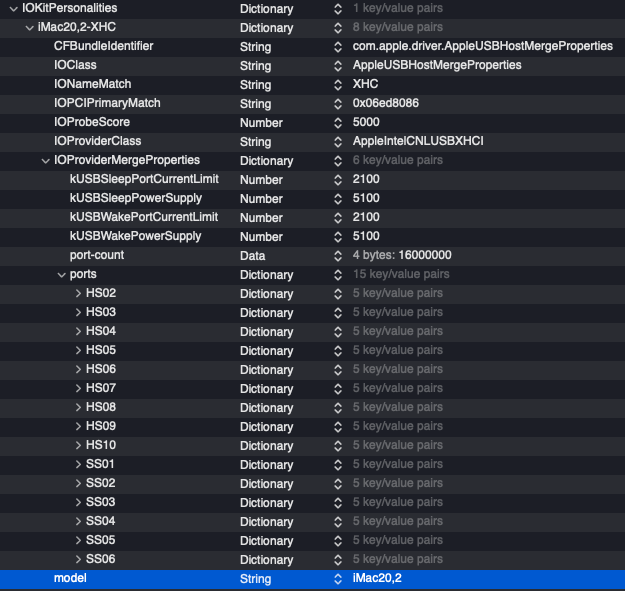Click the XHC value

pos(366,84)
